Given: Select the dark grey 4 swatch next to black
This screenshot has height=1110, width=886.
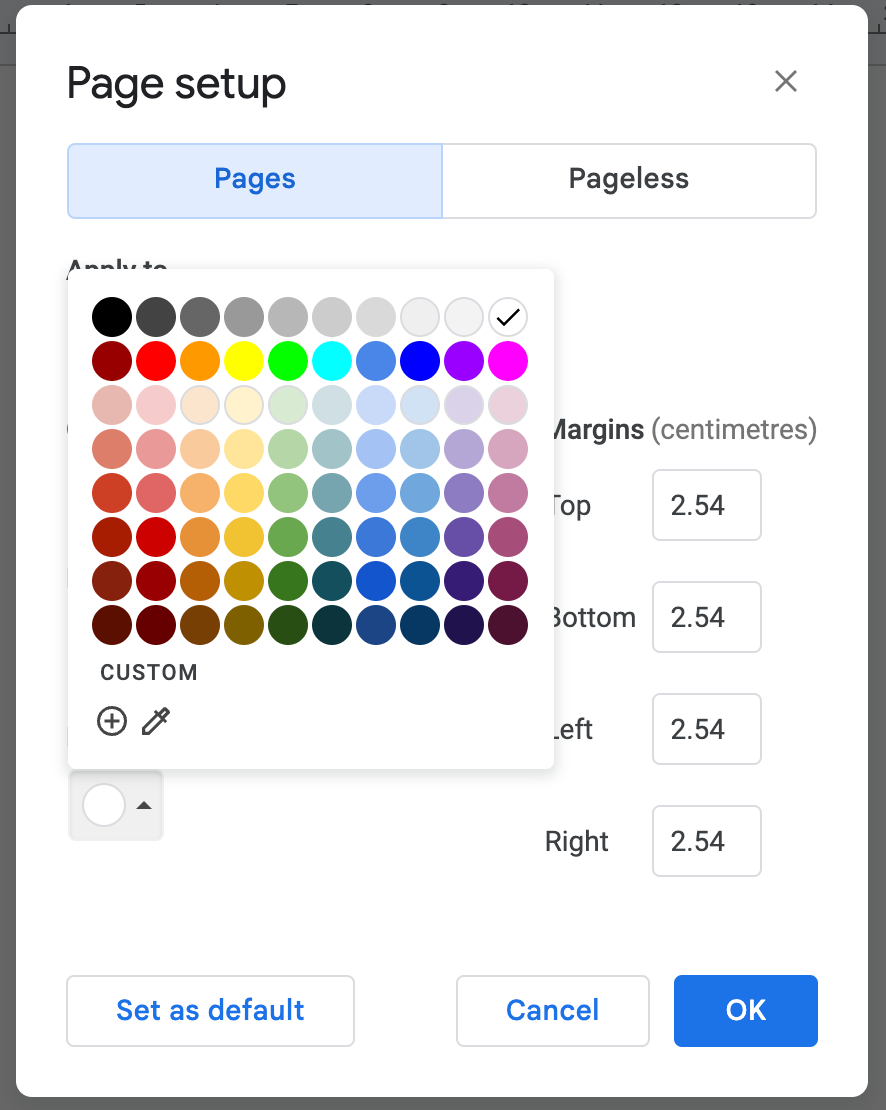Looking at the screenshot, I should point(156,317).
